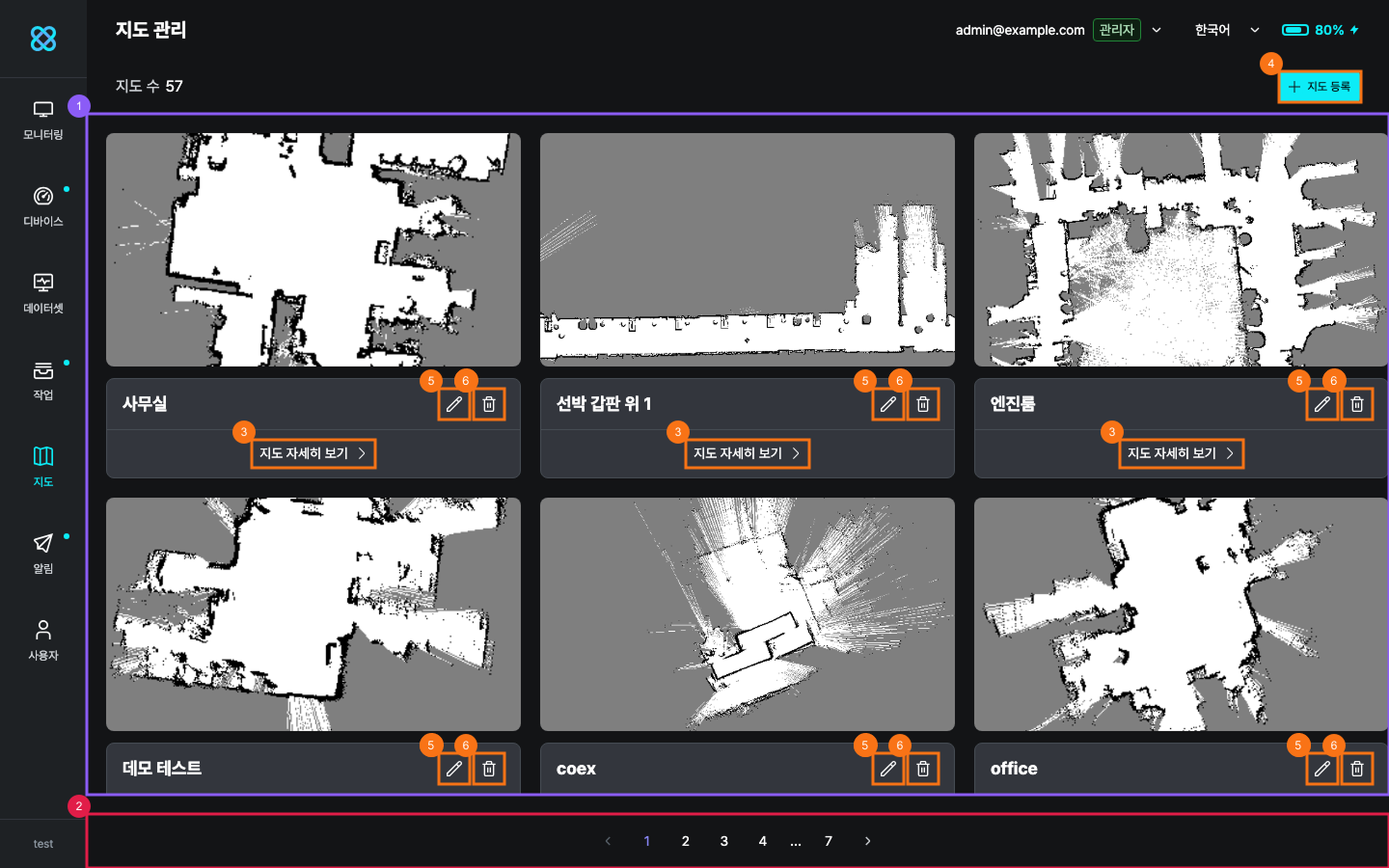The width and height of the screenshot is (1389, 868).
Task: Edit the office map name
Action: pos(1322,769)
